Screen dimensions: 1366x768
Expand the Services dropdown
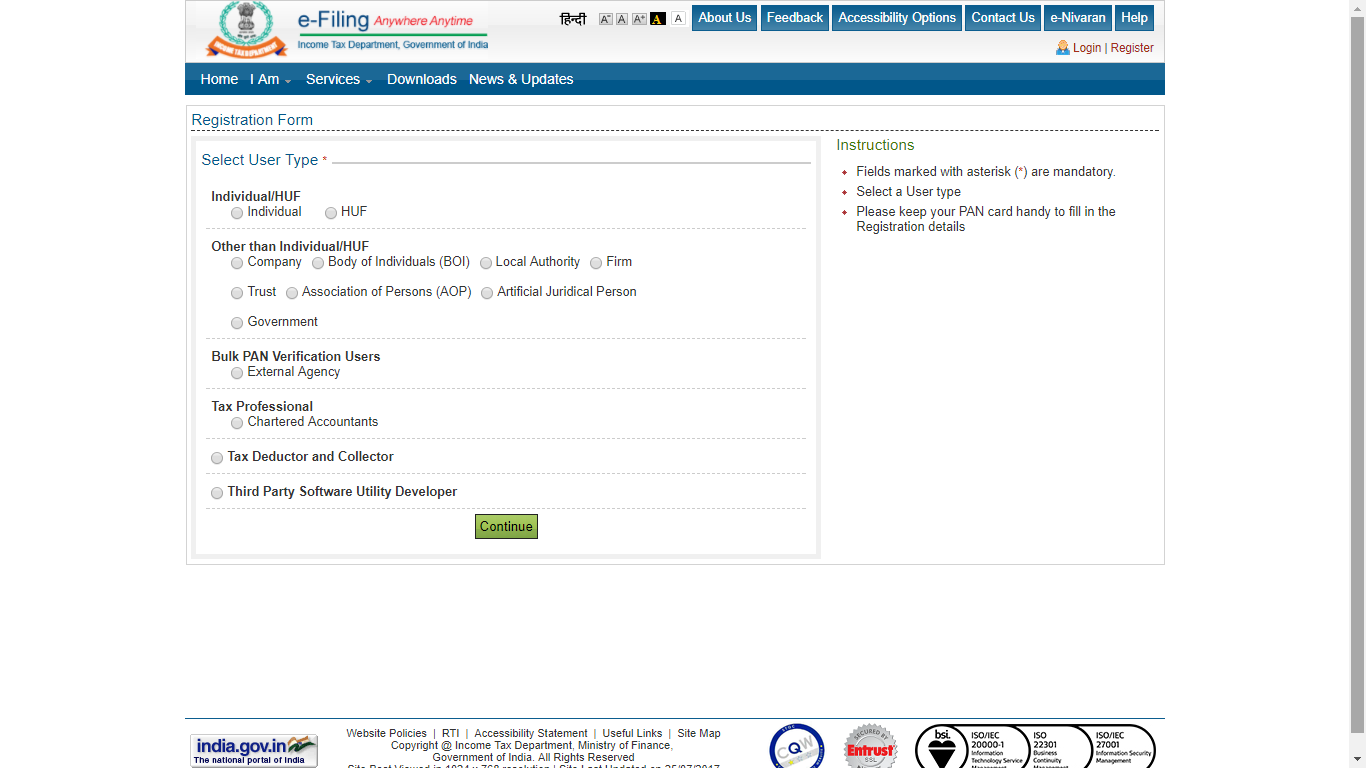tap(334, 79)
